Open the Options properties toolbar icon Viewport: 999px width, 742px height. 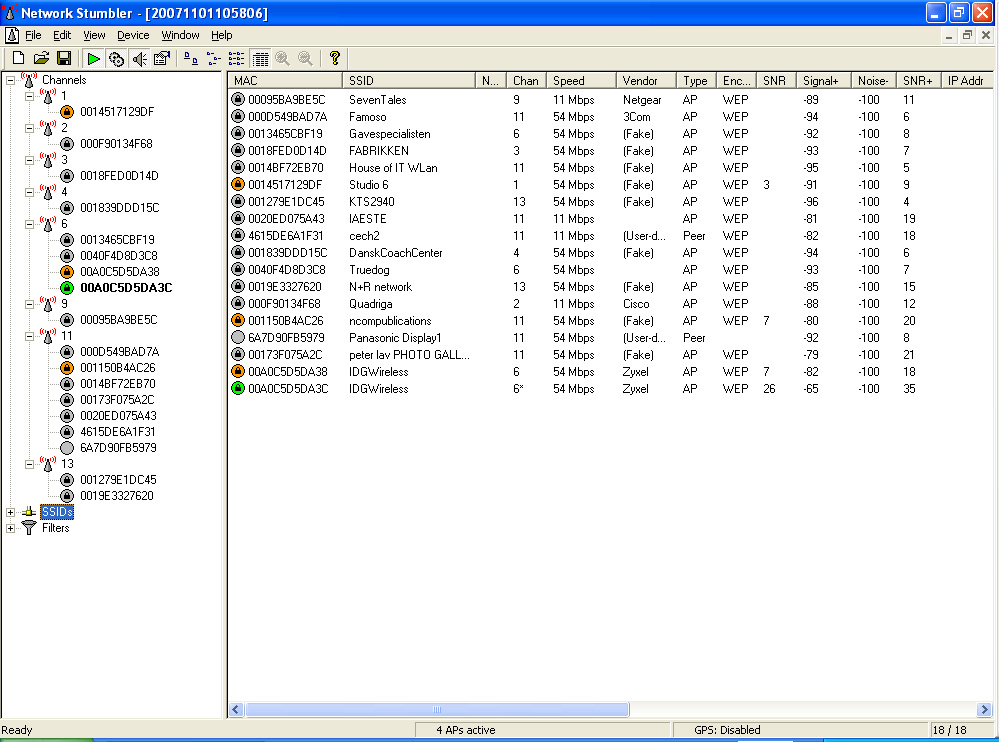click(161, 59)
